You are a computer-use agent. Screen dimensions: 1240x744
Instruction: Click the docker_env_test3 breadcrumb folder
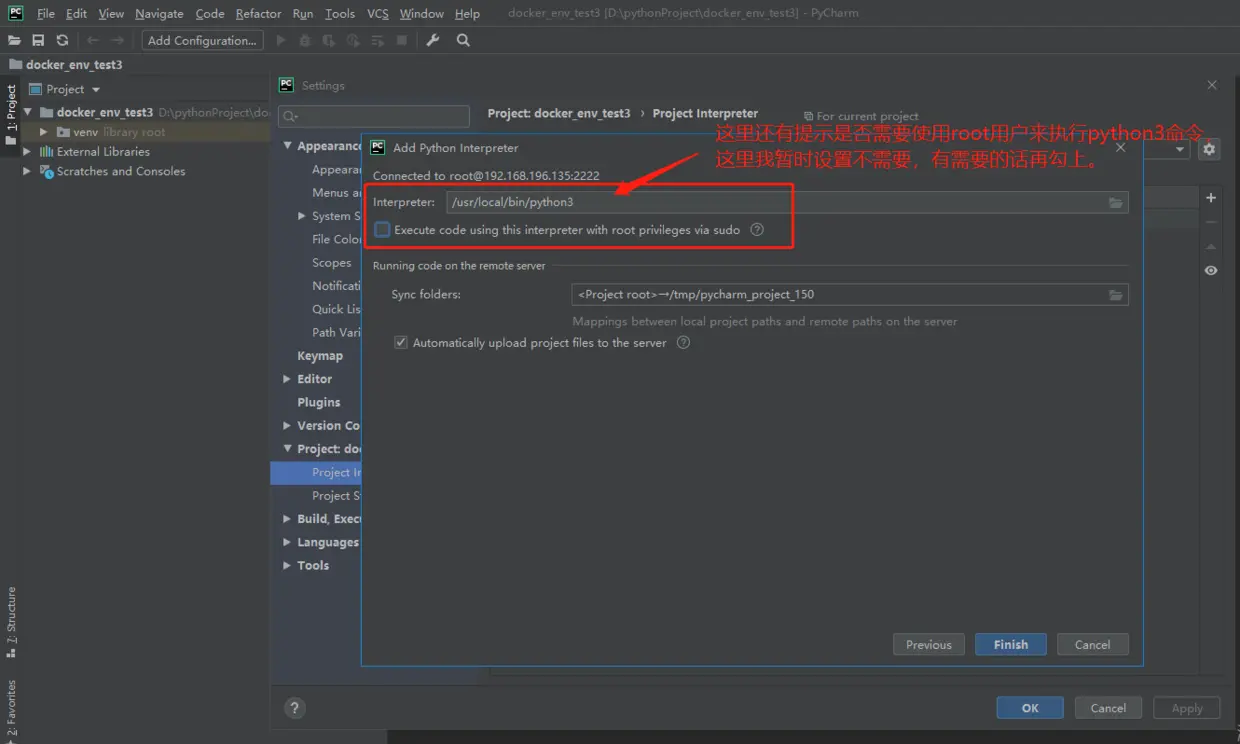pos(65,64)
